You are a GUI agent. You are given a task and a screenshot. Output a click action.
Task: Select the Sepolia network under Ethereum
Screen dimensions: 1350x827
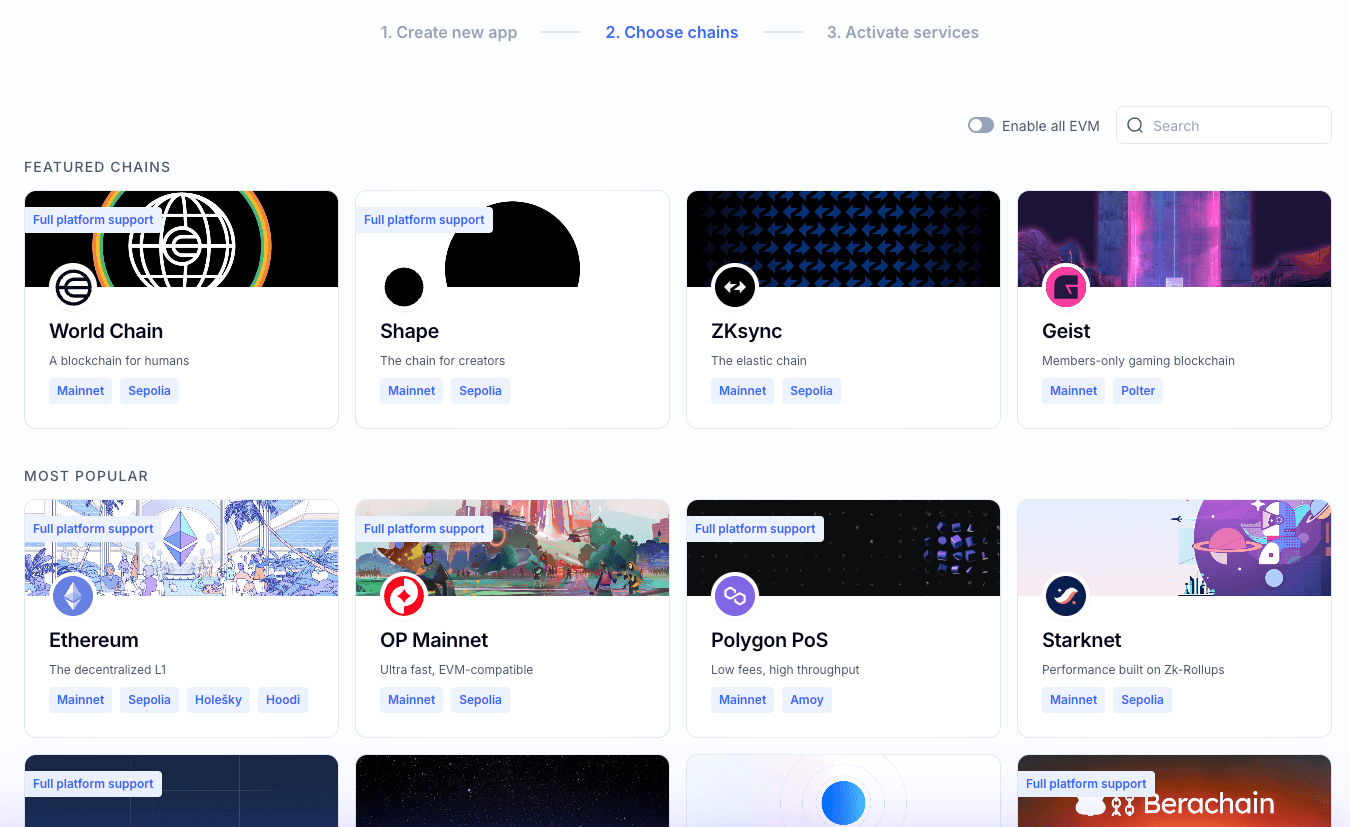click(149, 700)
